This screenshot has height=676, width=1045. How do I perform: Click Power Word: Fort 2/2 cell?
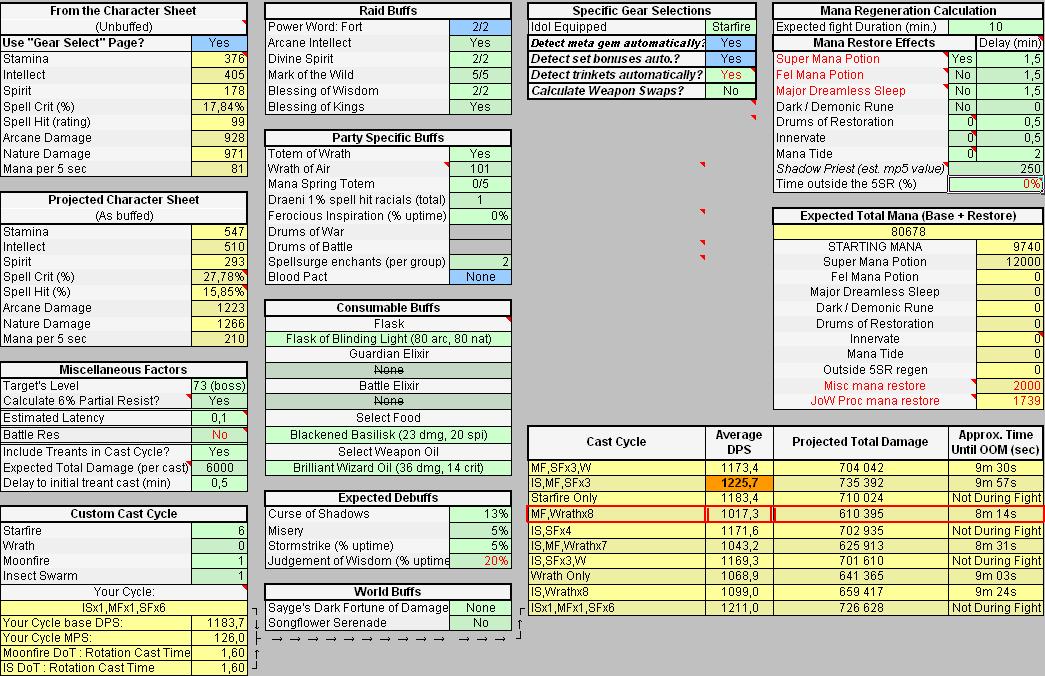tap(480, 27)
